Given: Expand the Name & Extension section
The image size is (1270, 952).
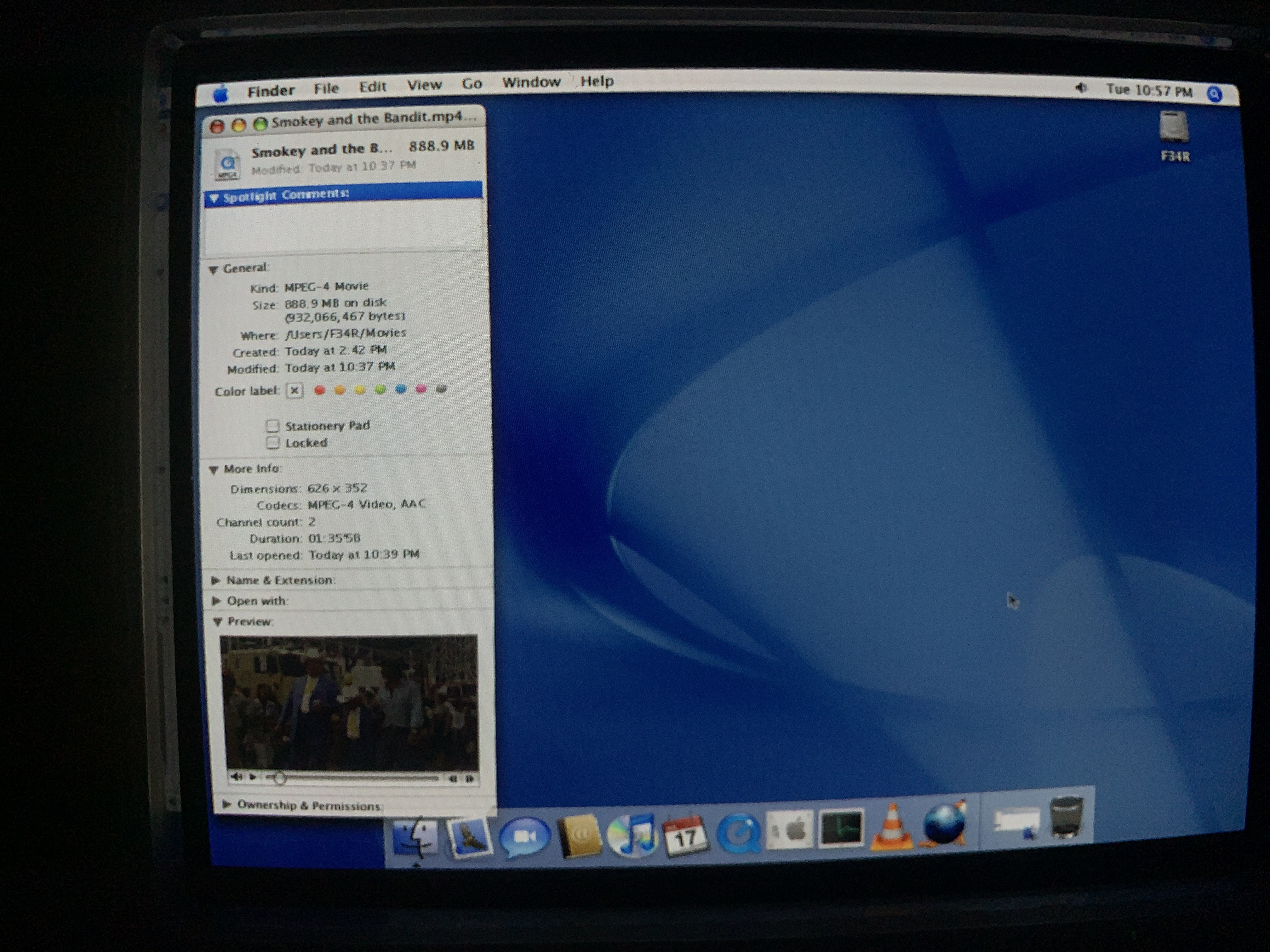Looking at the screenshot, I should click(x=216, y=580).
